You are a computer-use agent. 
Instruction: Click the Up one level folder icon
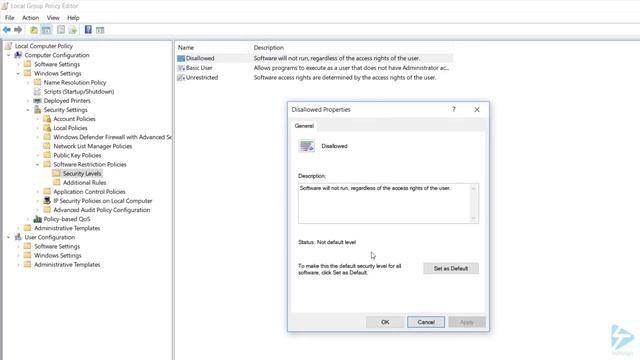pyautogui.click(x=34, y=30)
